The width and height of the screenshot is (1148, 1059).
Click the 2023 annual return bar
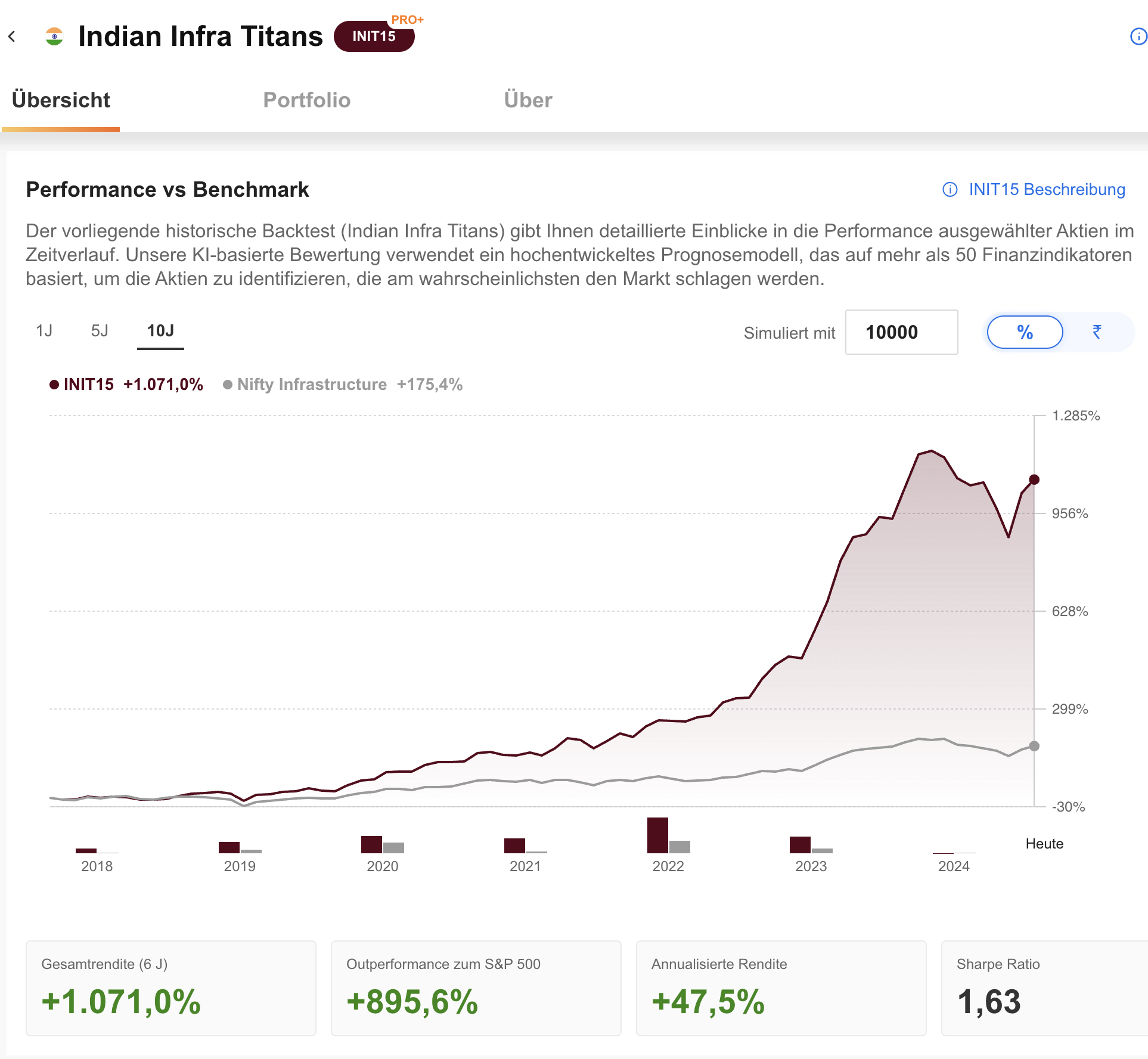(x=800, y=845)
